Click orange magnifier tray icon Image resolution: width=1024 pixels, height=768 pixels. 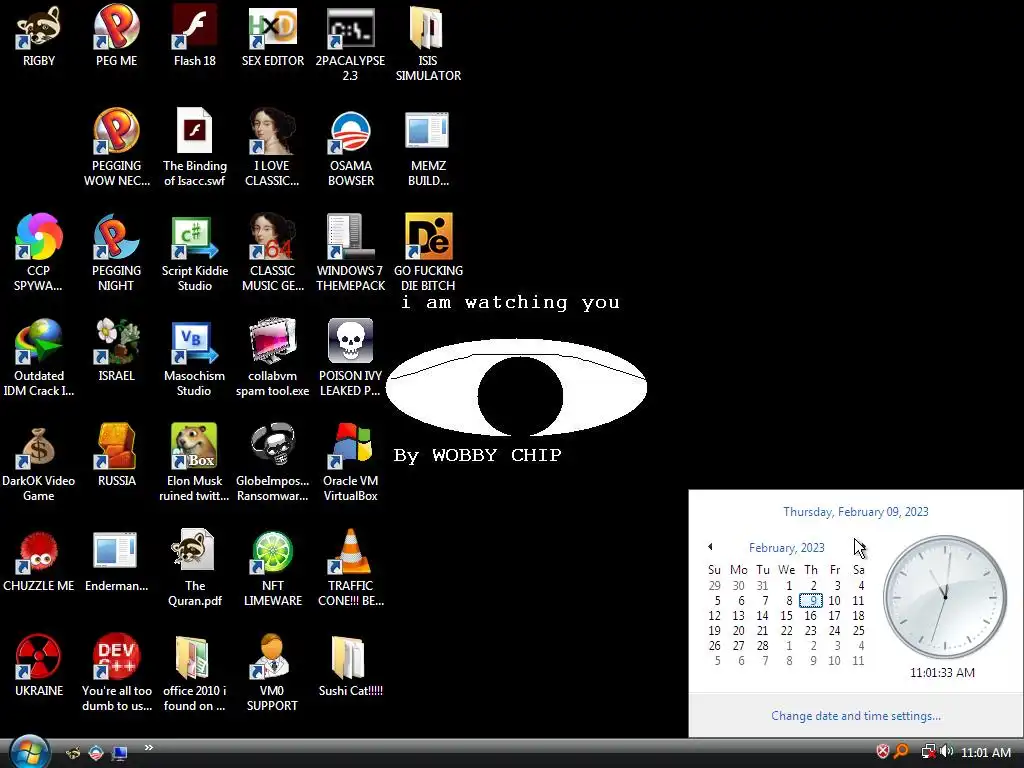point(901,752)
